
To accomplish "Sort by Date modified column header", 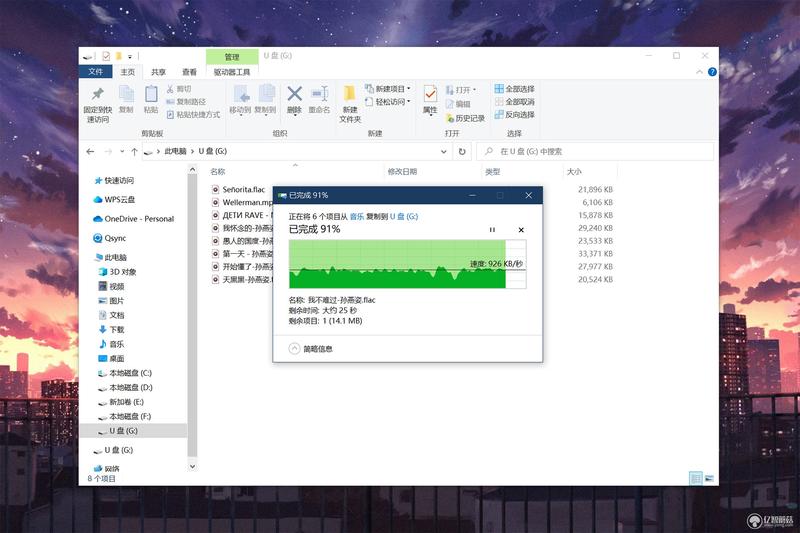I will click(x=403, y=172).
